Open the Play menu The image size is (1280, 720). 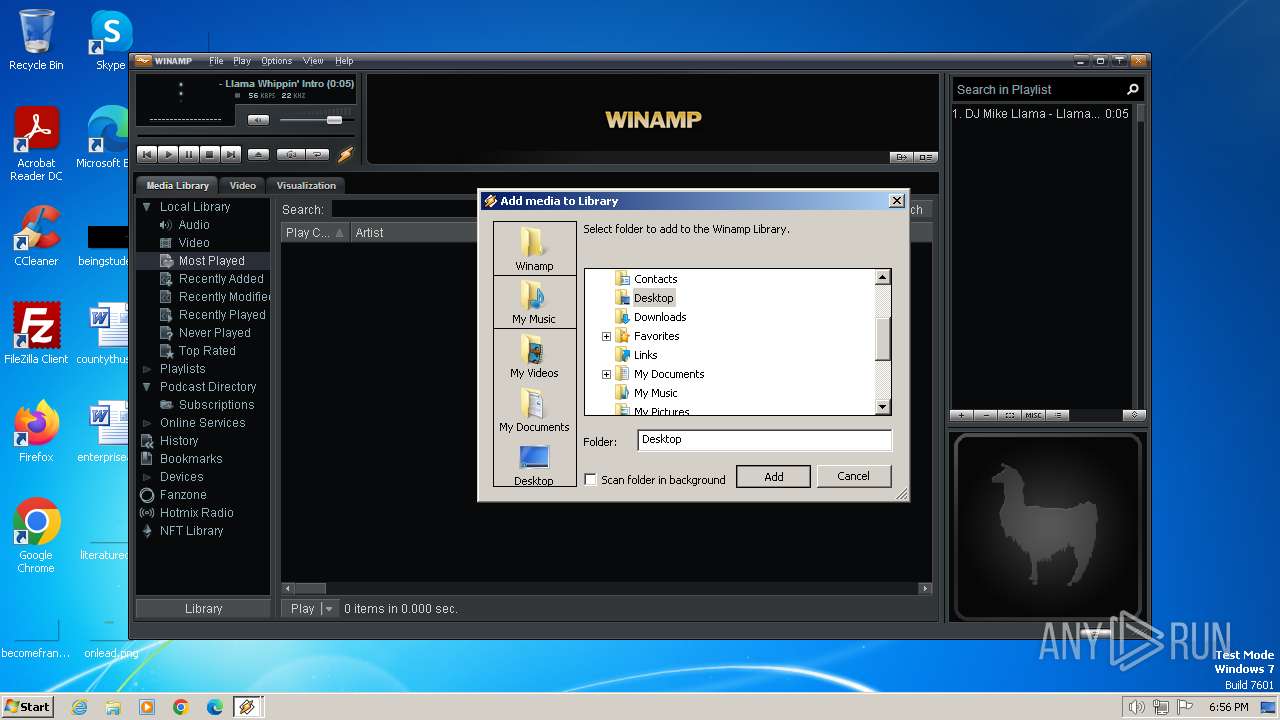tap(242, 61)
